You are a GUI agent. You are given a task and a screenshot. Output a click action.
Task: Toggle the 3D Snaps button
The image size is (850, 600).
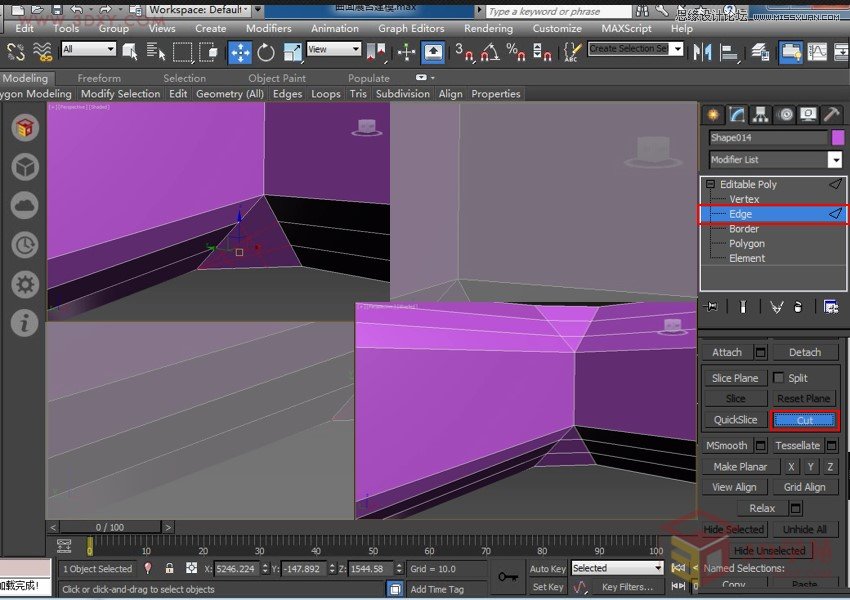(x=465, y=53)
